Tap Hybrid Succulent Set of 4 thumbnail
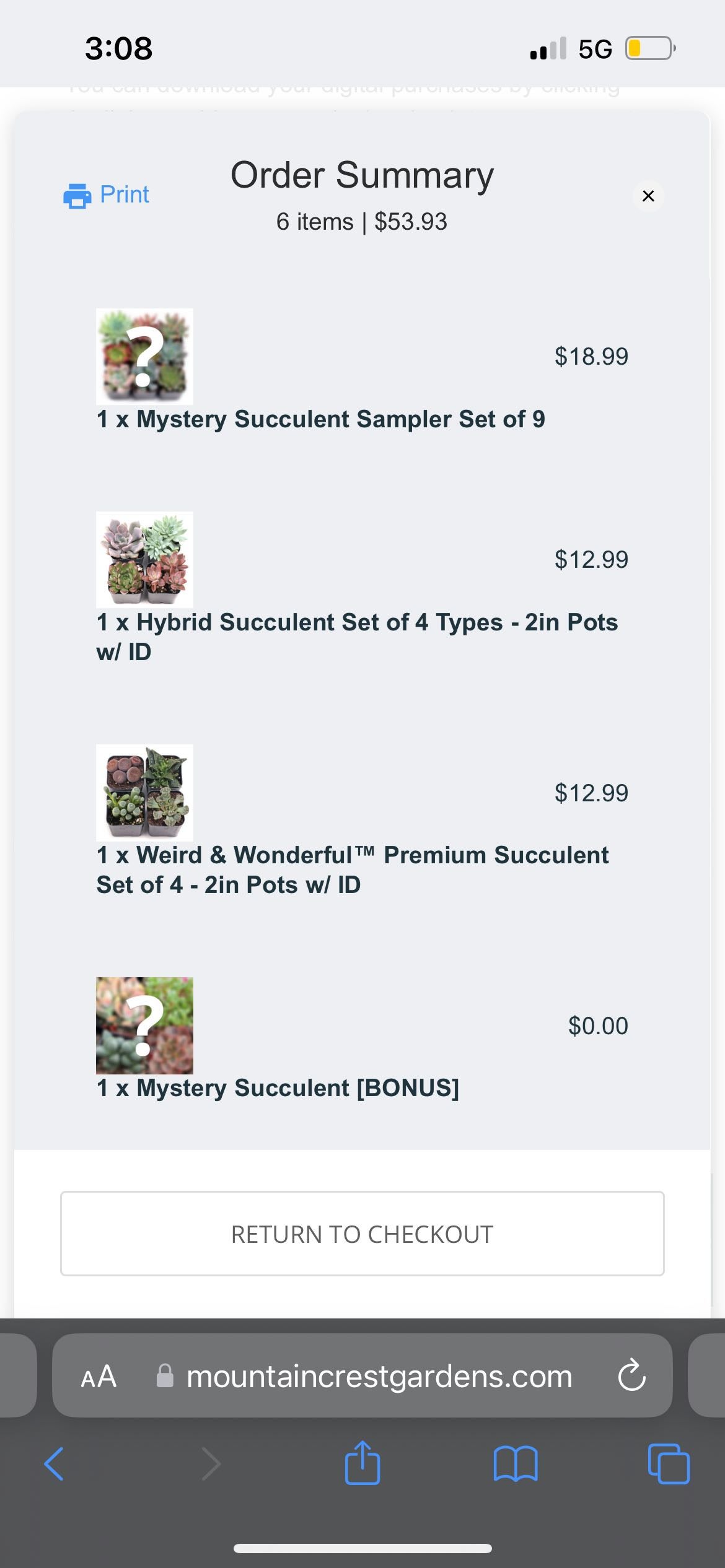725x1568 pixels. (x=144, y=559)
